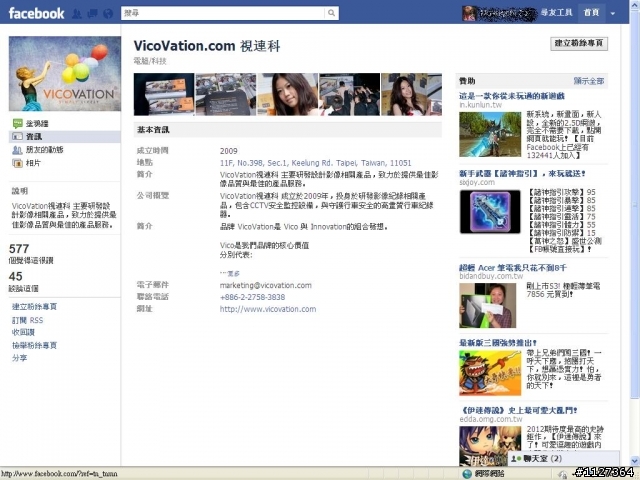Open the 聊天室 (2) chat bar

tap(563, 458)
